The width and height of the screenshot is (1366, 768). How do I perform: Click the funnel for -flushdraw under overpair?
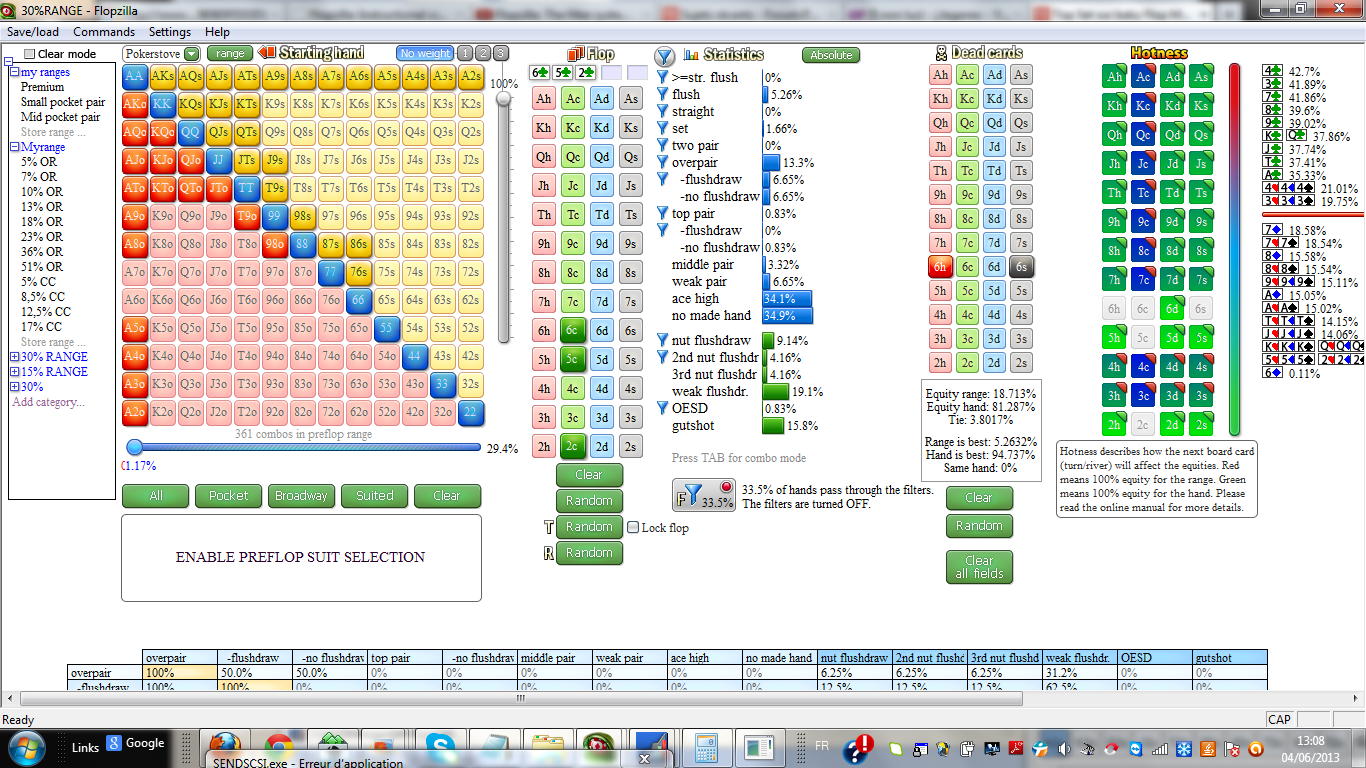tap(662, 179)
